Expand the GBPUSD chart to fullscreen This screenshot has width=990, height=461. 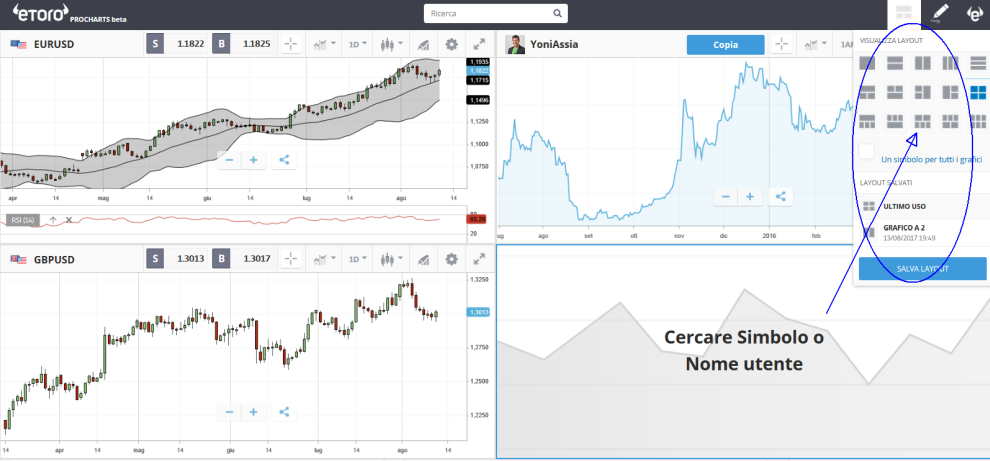point(480,259)
